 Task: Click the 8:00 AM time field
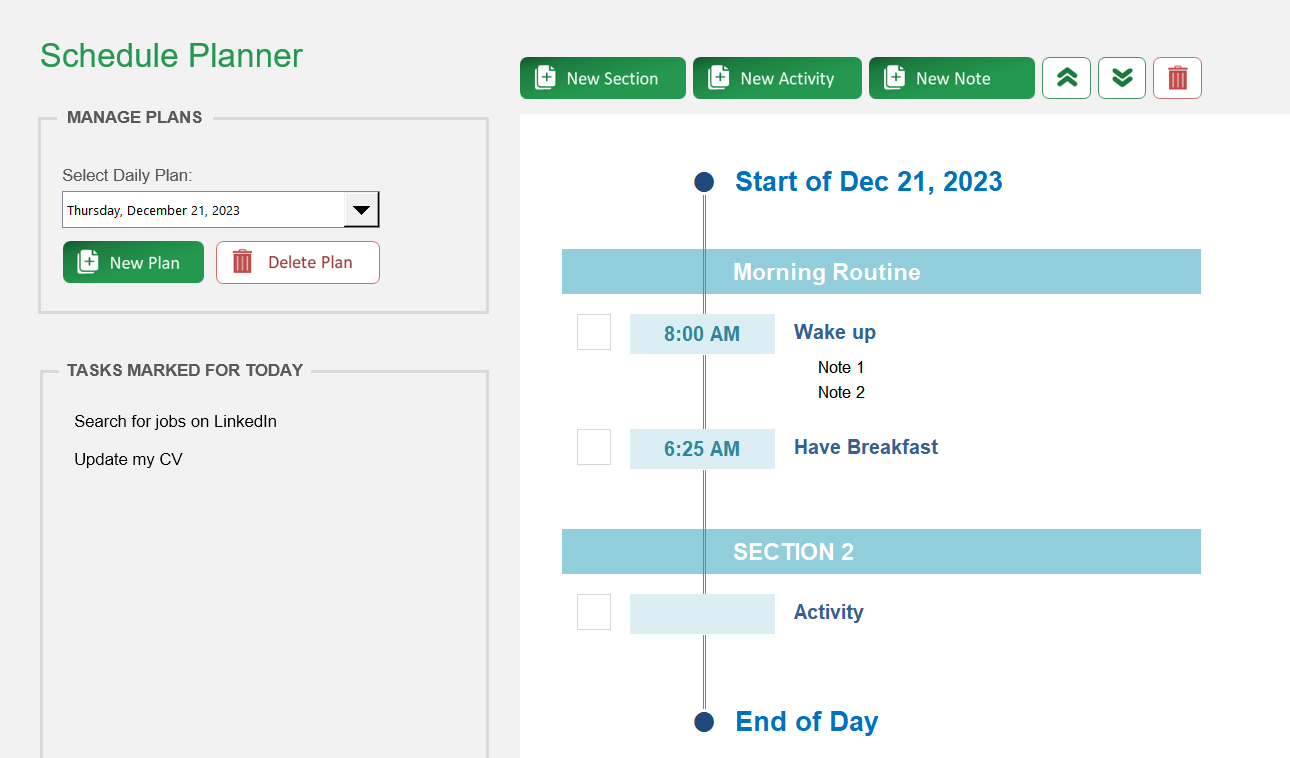tap(702, 332)
